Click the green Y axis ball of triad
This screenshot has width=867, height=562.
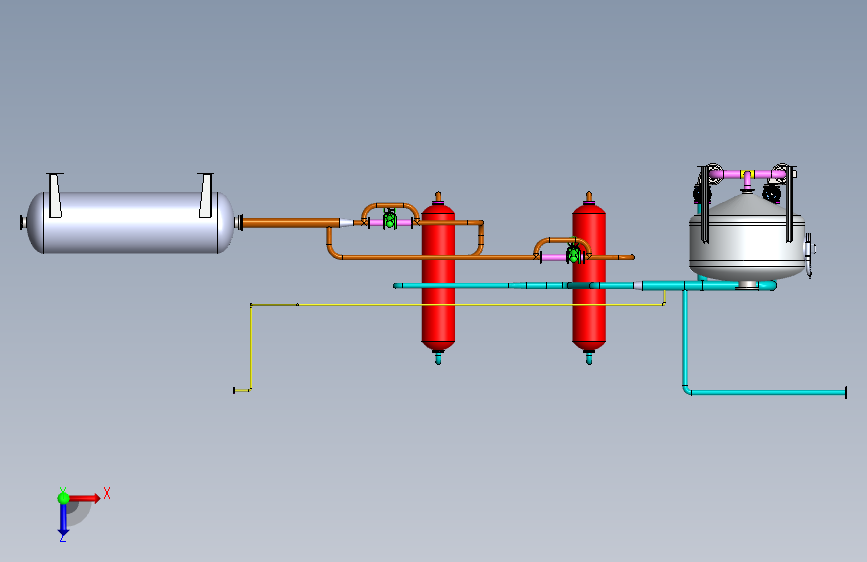tap(63, 498)
